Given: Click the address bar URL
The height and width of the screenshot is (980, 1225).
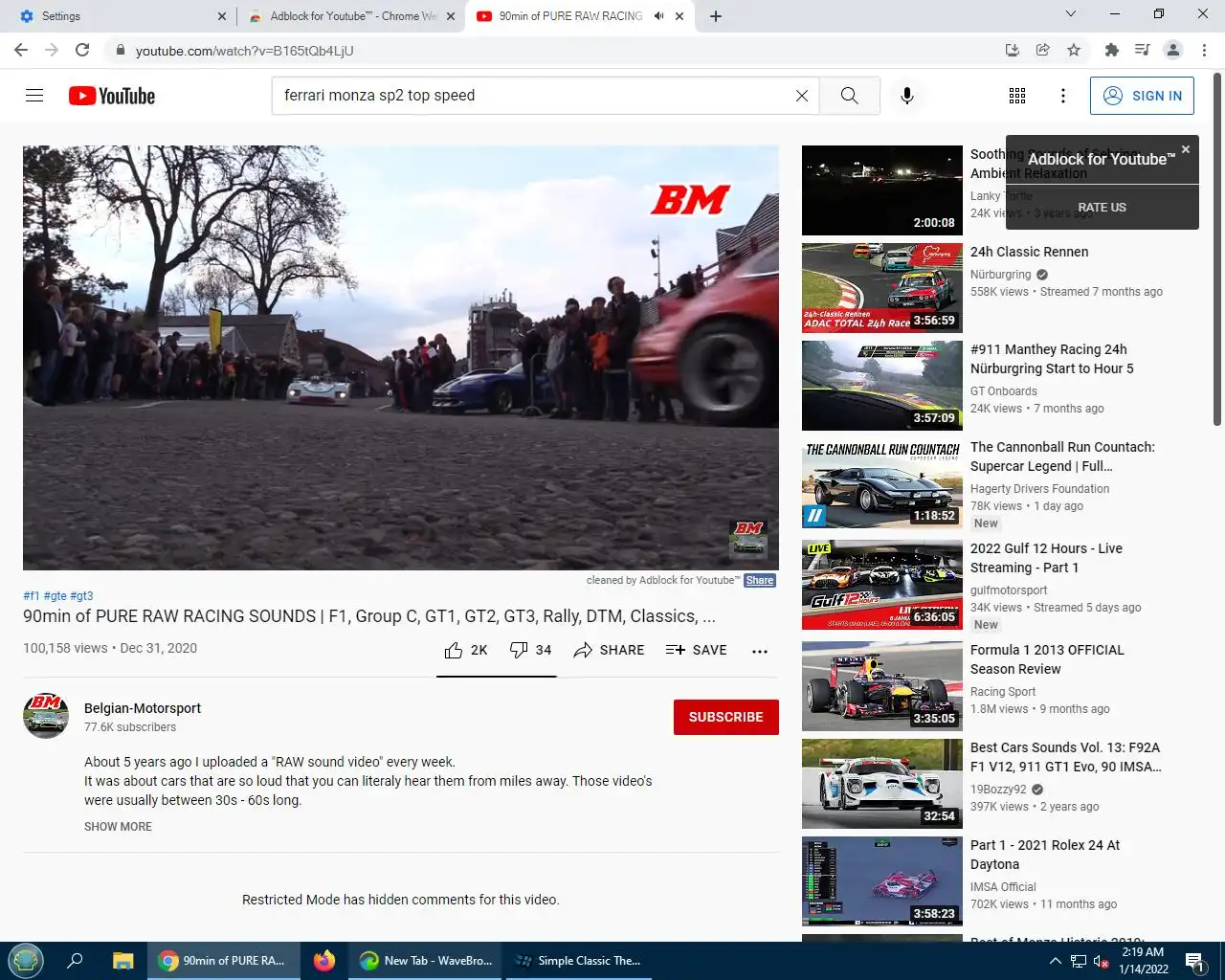Looking at the screenshot, I should (x=244, y=51).
